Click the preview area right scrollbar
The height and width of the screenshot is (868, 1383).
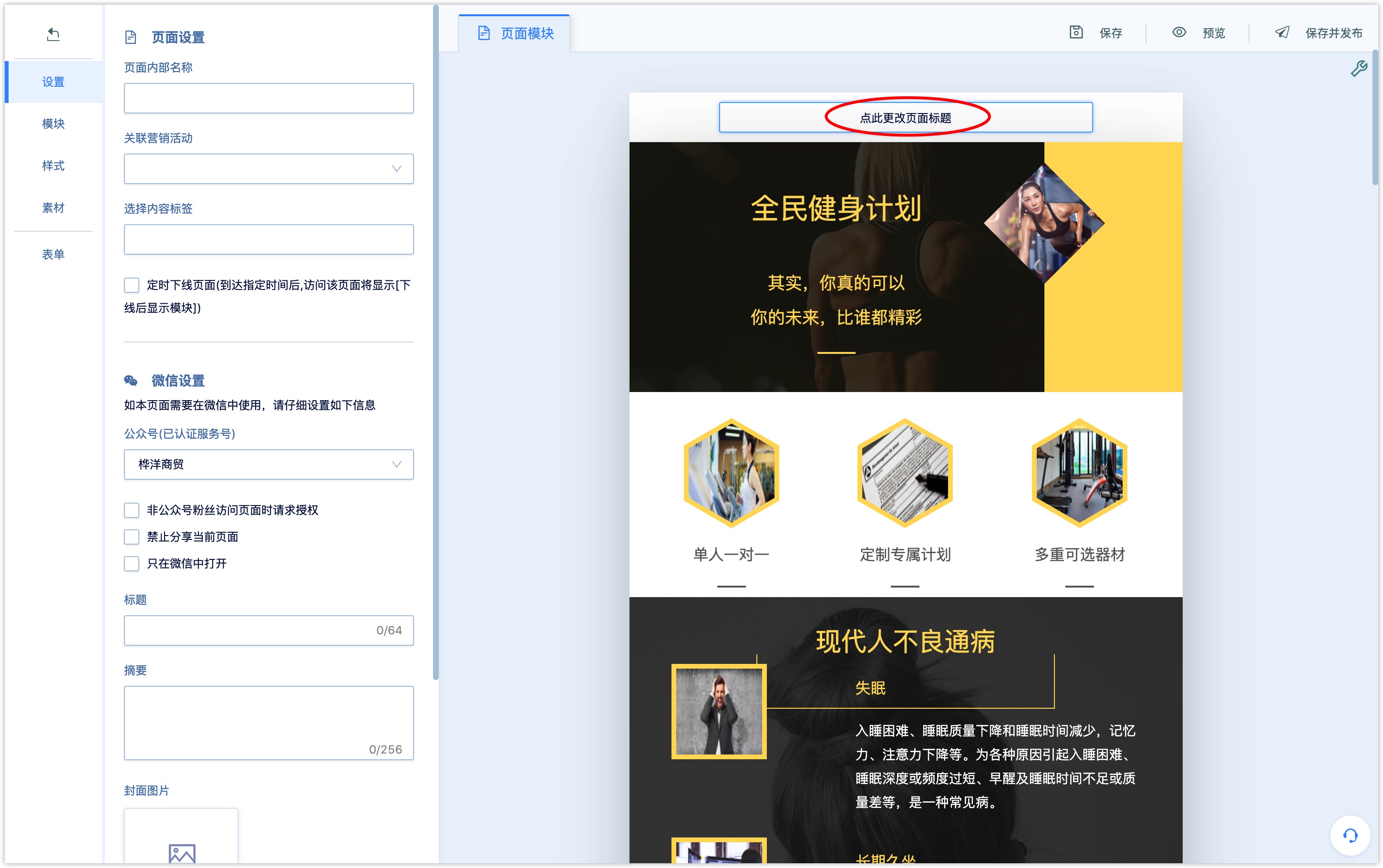pos(1375,118)
